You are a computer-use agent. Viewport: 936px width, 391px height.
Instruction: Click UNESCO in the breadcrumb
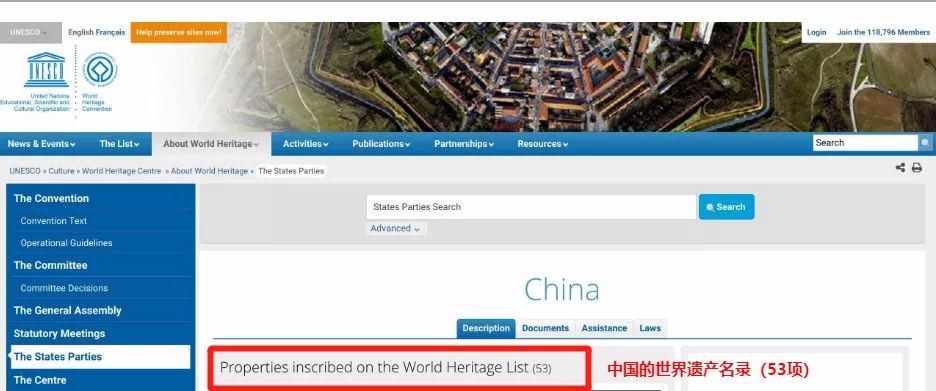pos(24,171)
